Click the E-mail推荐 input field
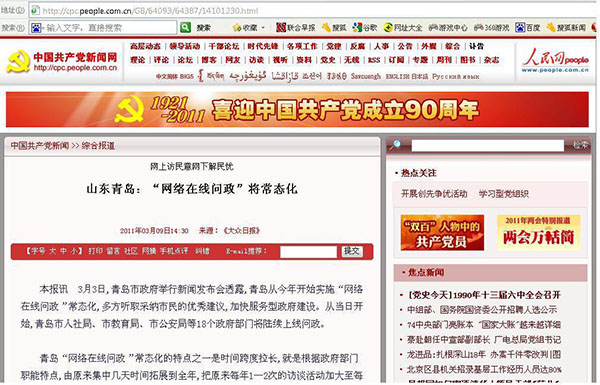 coord(308,251)
